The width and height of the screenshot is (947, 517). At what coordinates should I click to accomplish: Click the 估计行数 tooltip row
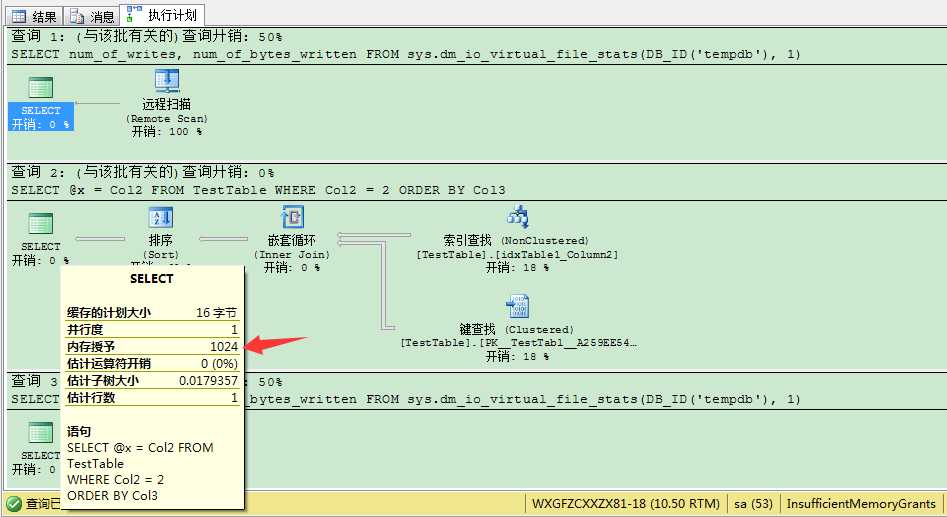click(x=152, y=397)
